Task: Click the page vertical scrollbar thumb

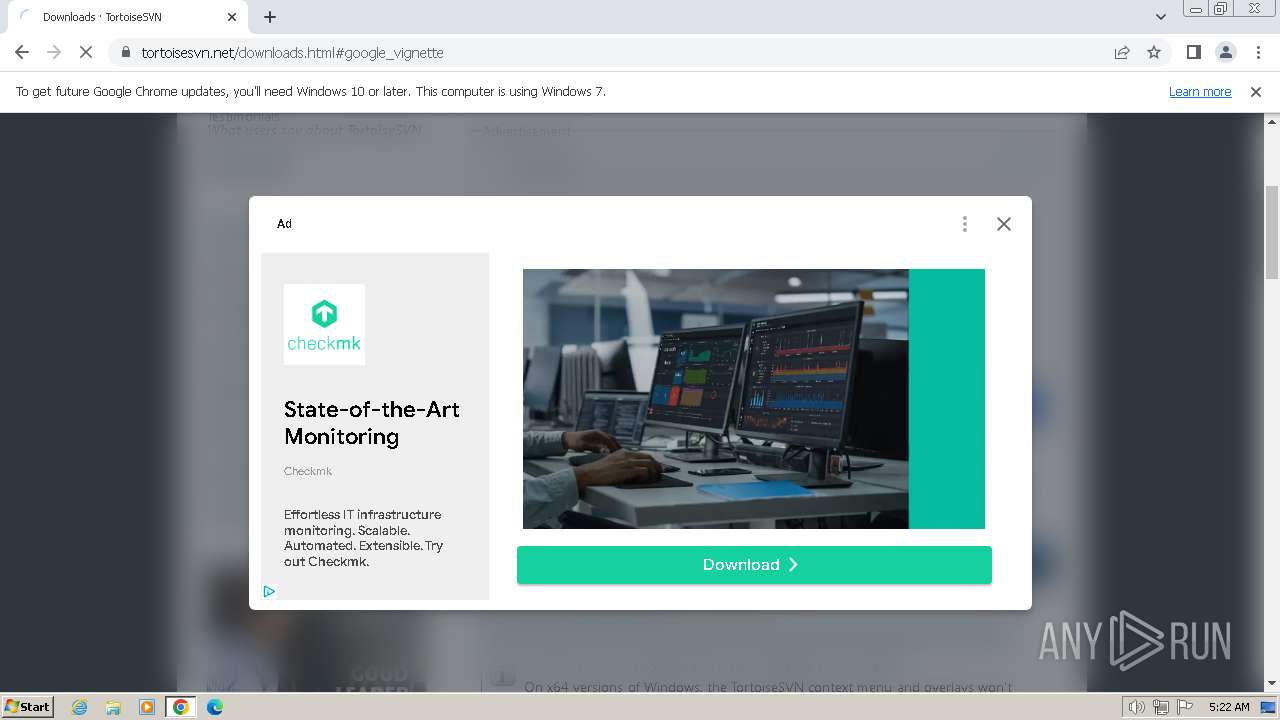Action: tap(1272, 232)
